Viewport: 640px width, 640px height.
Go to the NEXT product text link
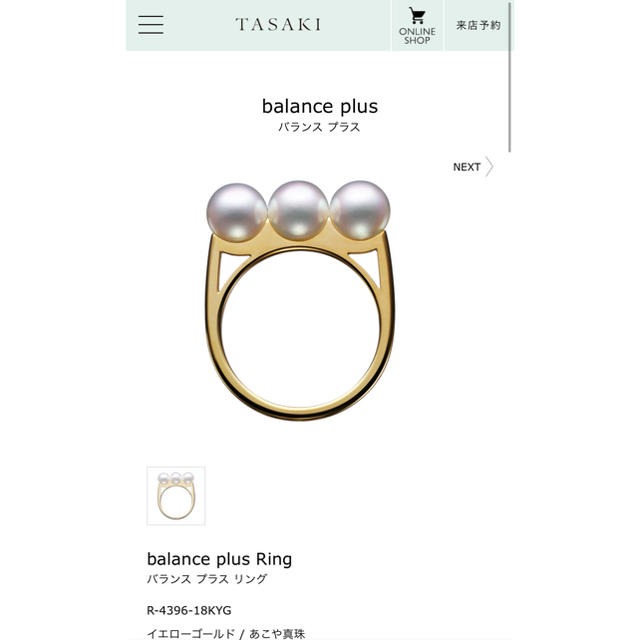(x=467, y=167)
